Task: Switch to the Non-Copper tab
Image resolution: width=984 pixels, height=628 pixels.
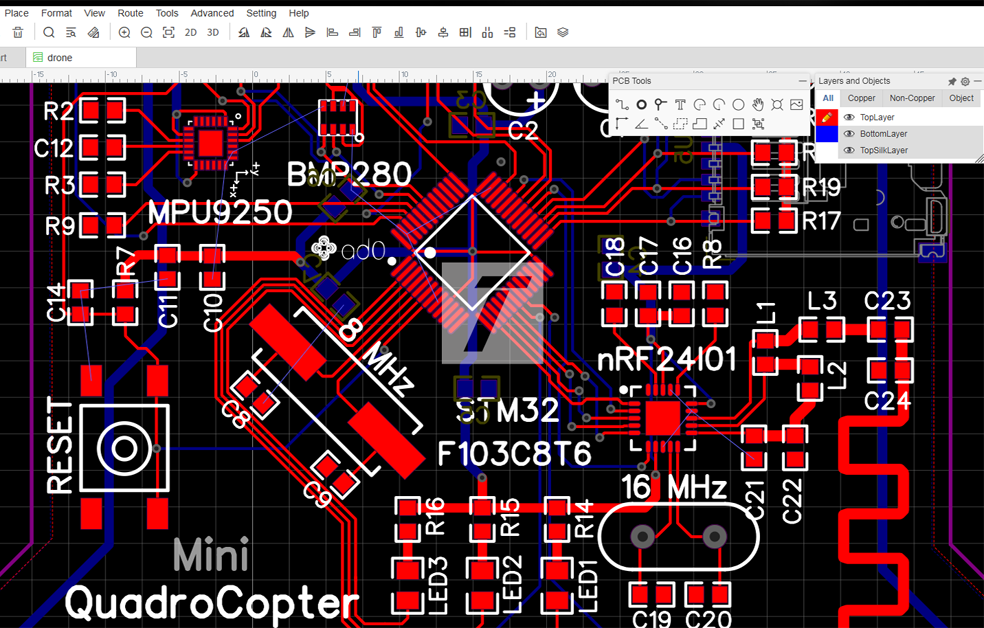Action: [912, 98]
